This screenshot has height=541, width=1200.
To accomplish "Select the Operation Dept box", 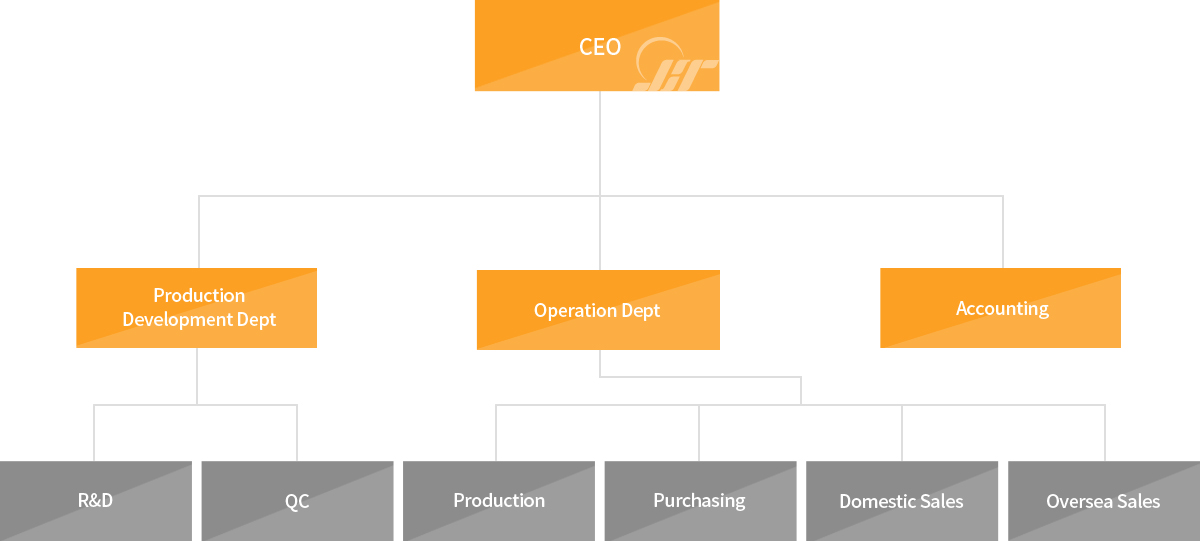I will click(x=598, y=310).
